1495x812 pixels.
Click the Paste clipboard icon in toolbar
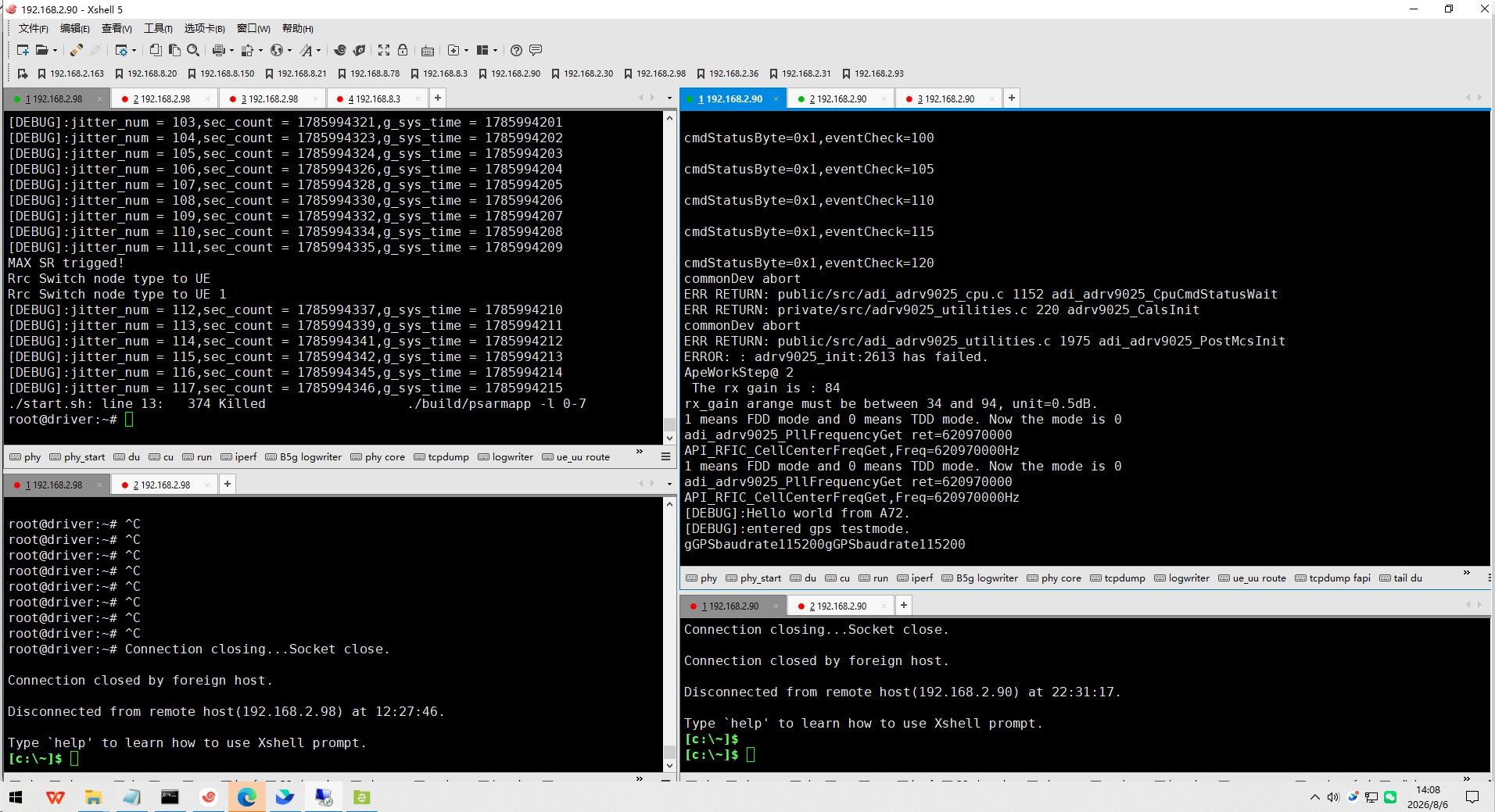click(174, 50)
